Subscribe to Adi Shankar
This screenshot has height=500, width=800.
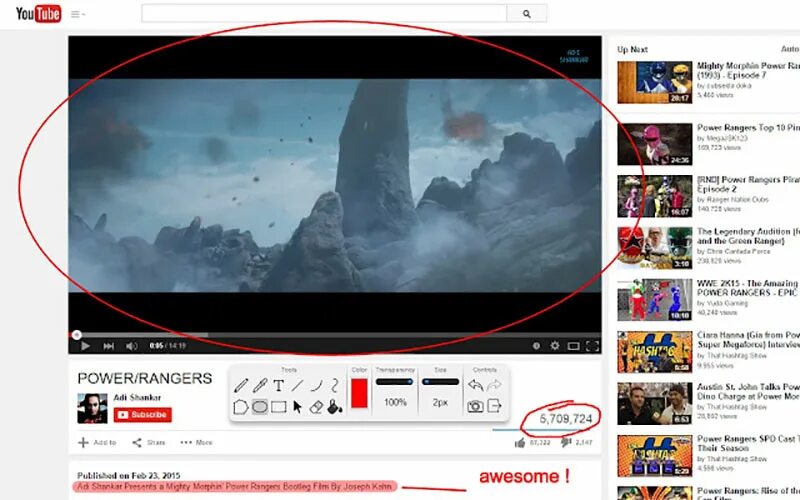(x=142, y=415)
